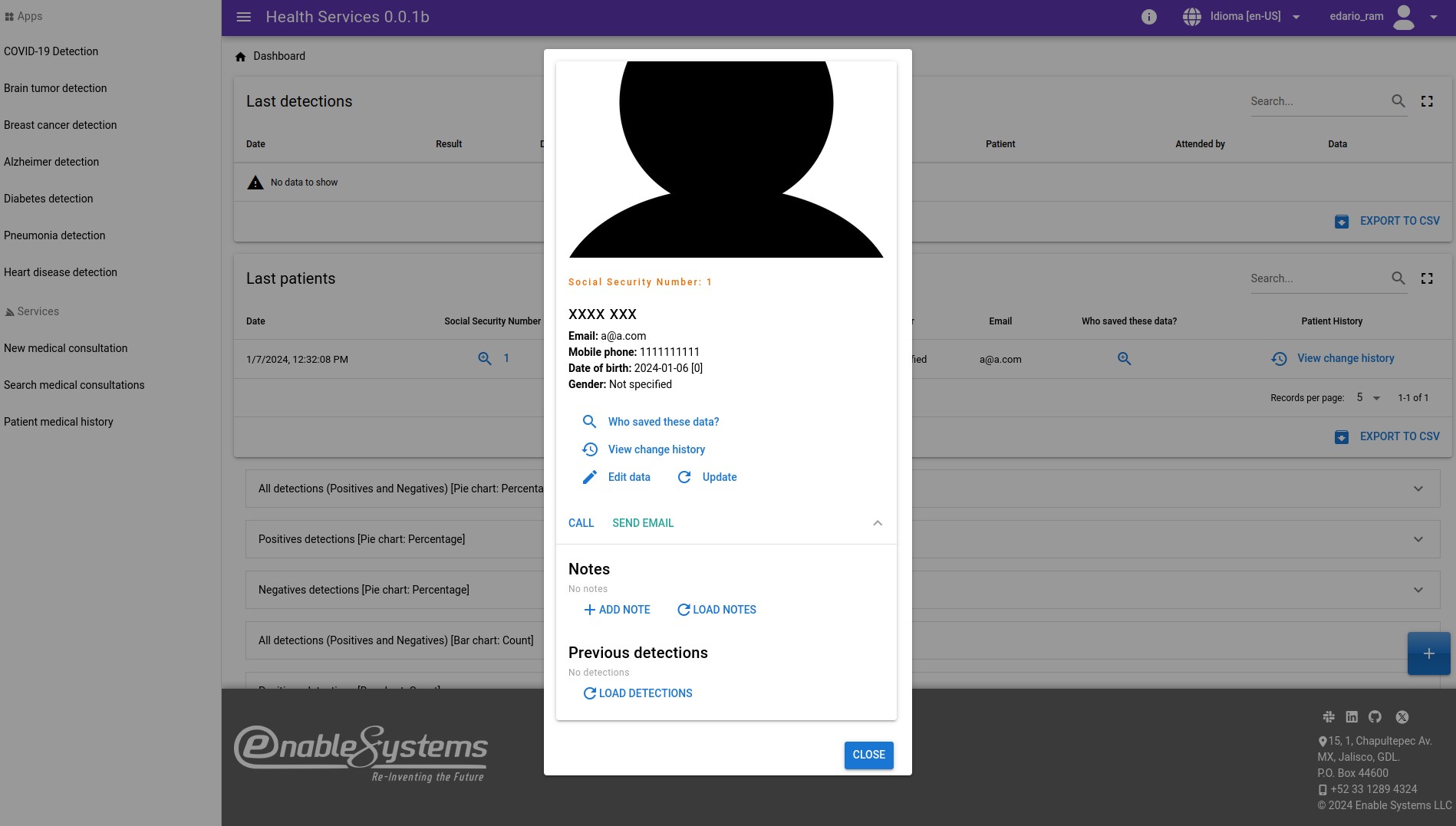
Task: Click the pencil Edit data icon
Action: tap(589, 477)
